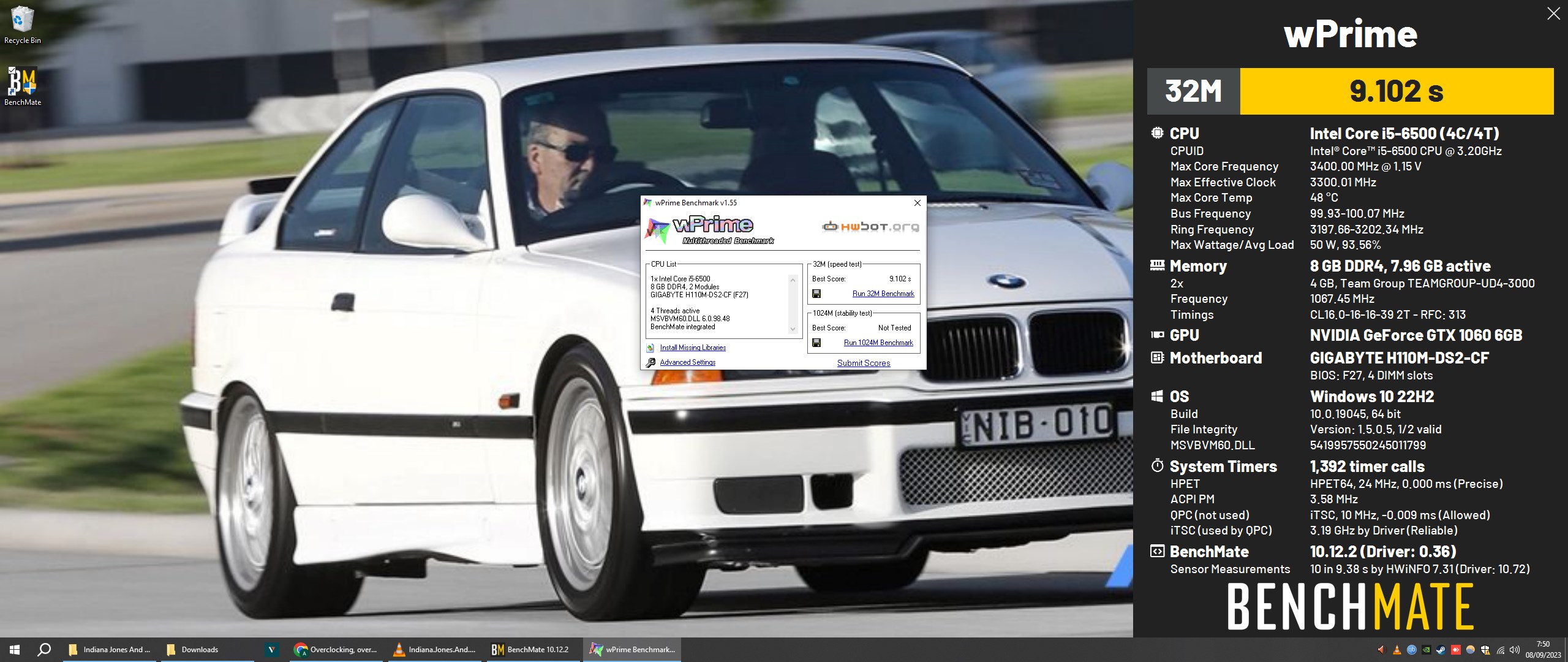Click the Install Missing Libraries icon
Screen dimensions: 1568x662
[650, 348]
